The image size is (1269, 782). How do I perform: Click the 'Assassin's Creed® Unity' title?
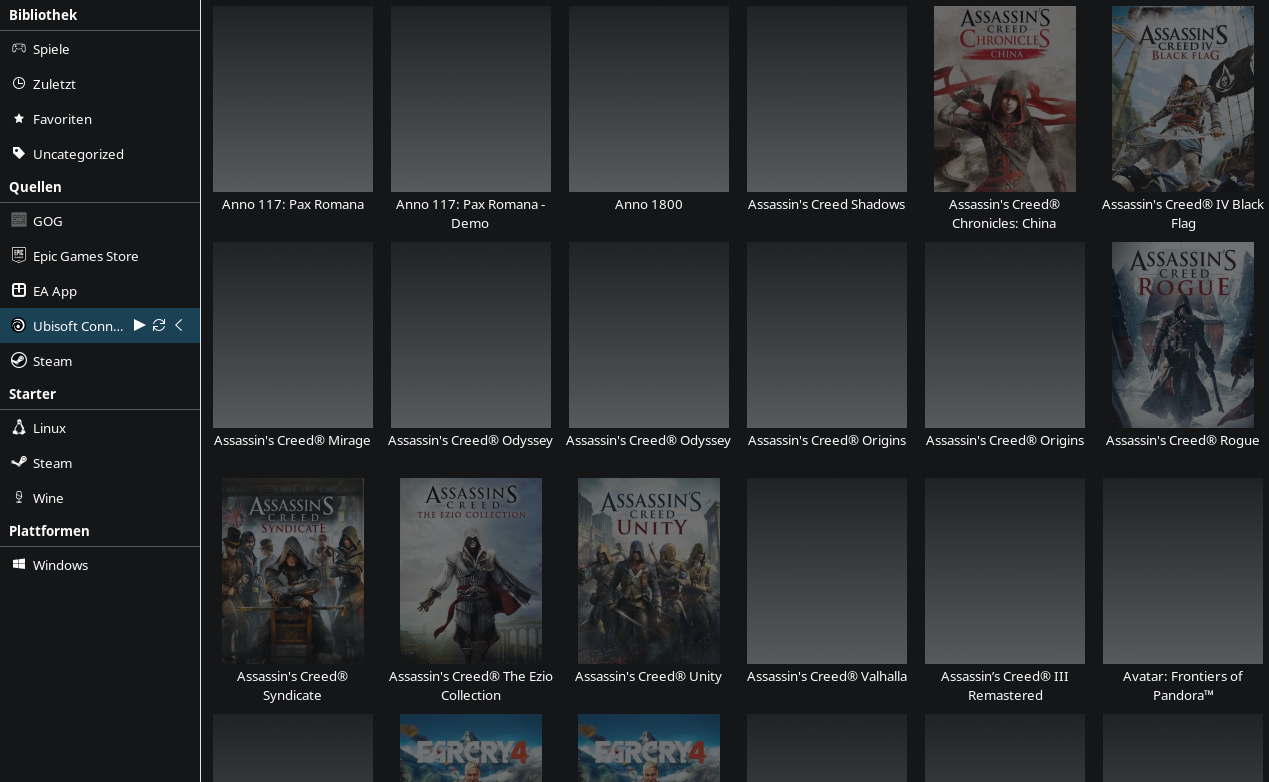(x=649, y=676)
